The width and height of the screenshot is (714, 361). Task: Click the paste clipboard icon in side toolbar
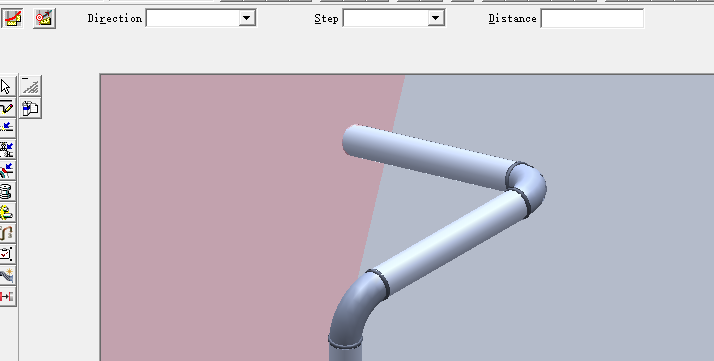tap(31, 108)
